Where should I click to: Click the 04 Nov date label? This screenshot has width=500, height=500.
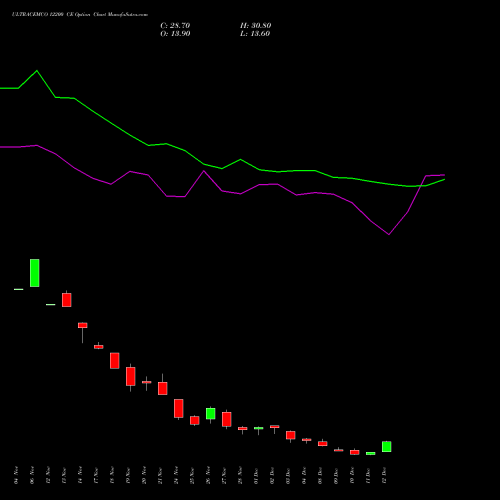click(x=16, y=475)
